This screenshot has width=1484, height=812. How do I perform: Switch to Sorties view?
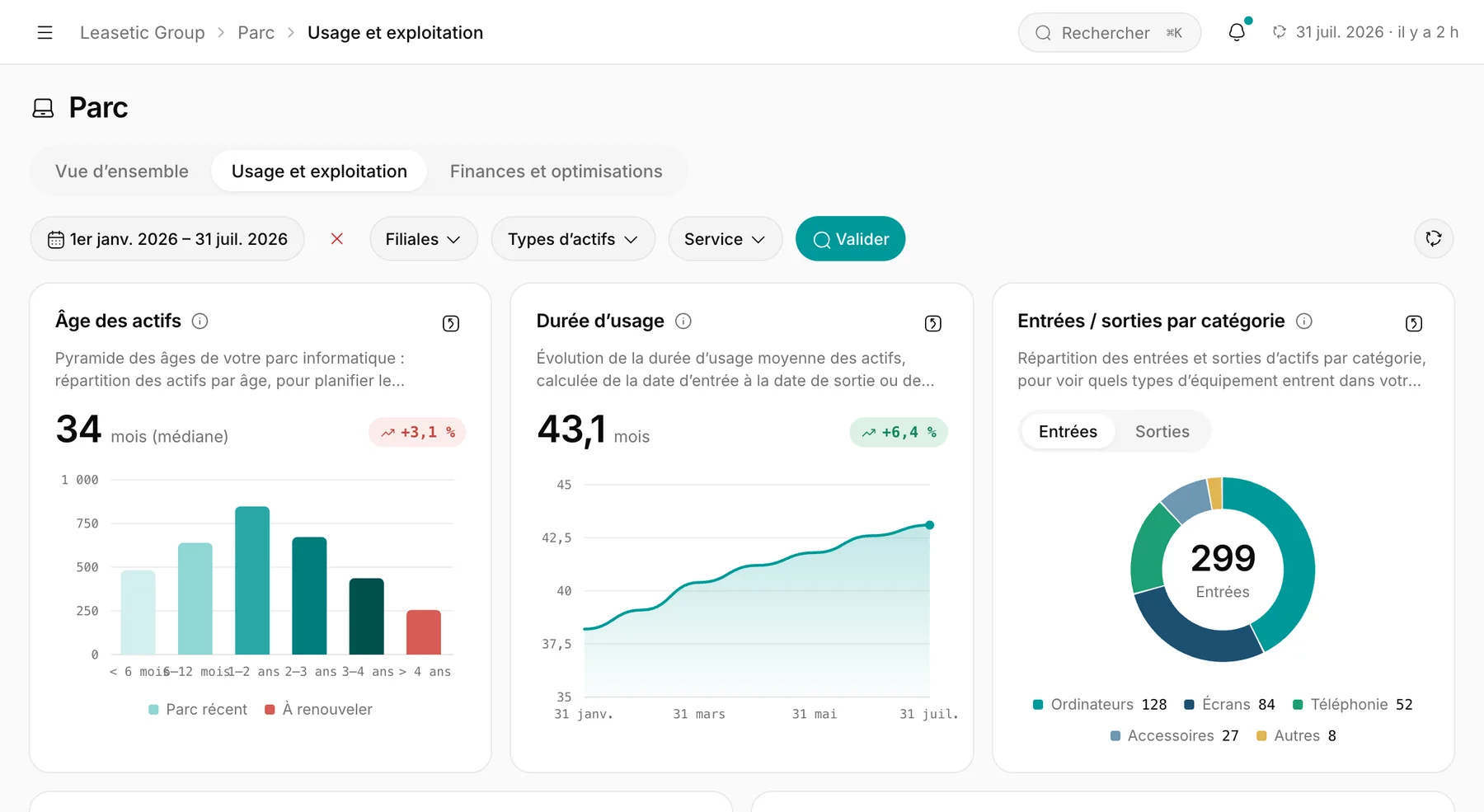tap(1162, 431)
